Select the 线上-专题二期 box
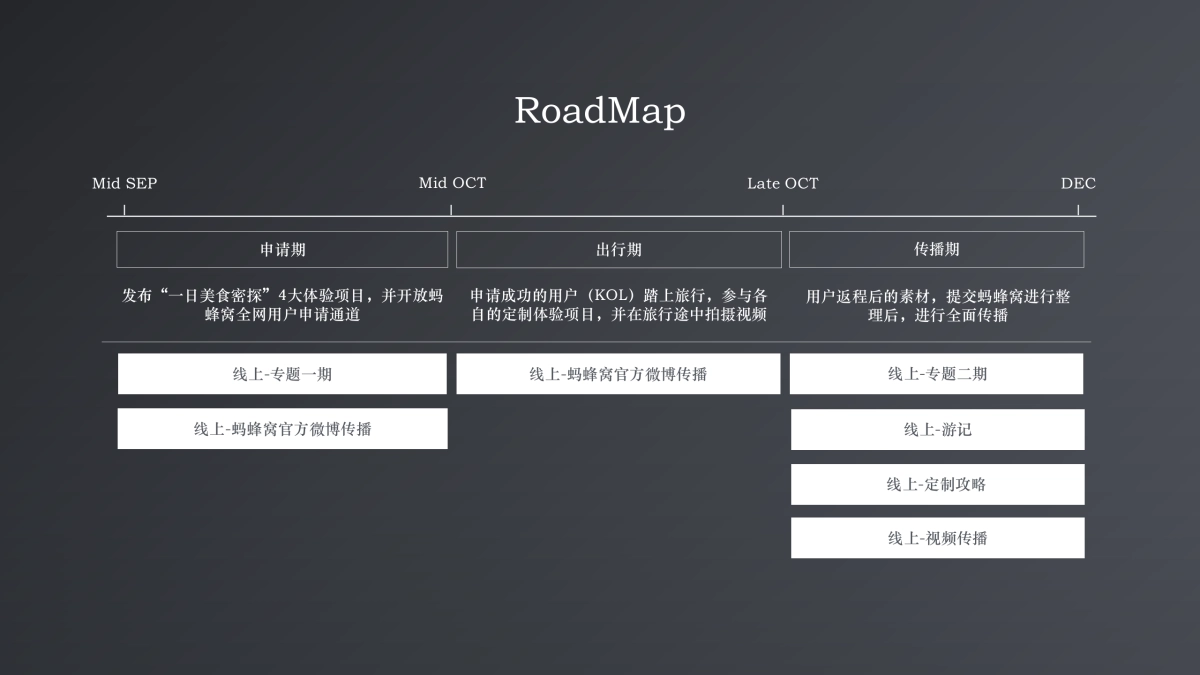Image resolution: width=1200 pixels, height=675 pixels. [937, 373]
